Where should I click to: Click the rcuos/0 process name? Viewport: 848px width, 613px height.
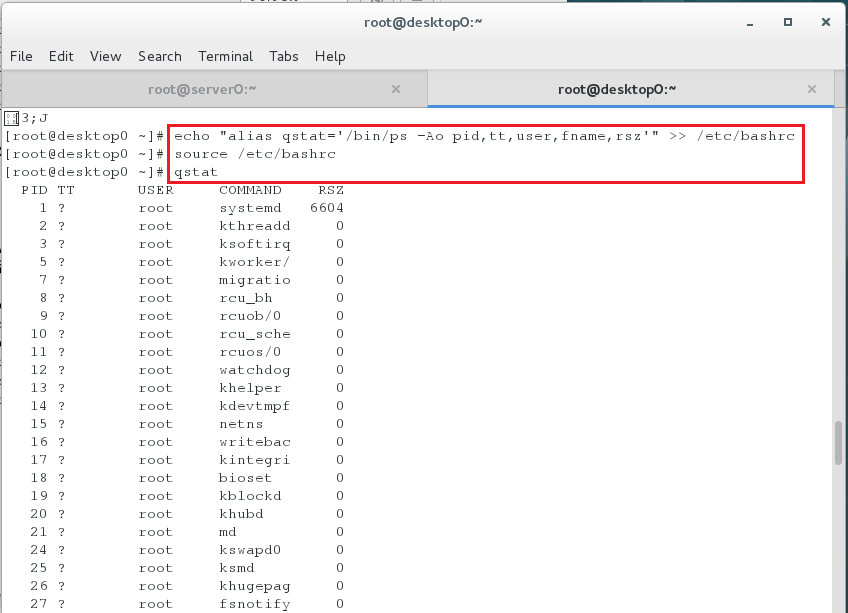click(250, 352)
